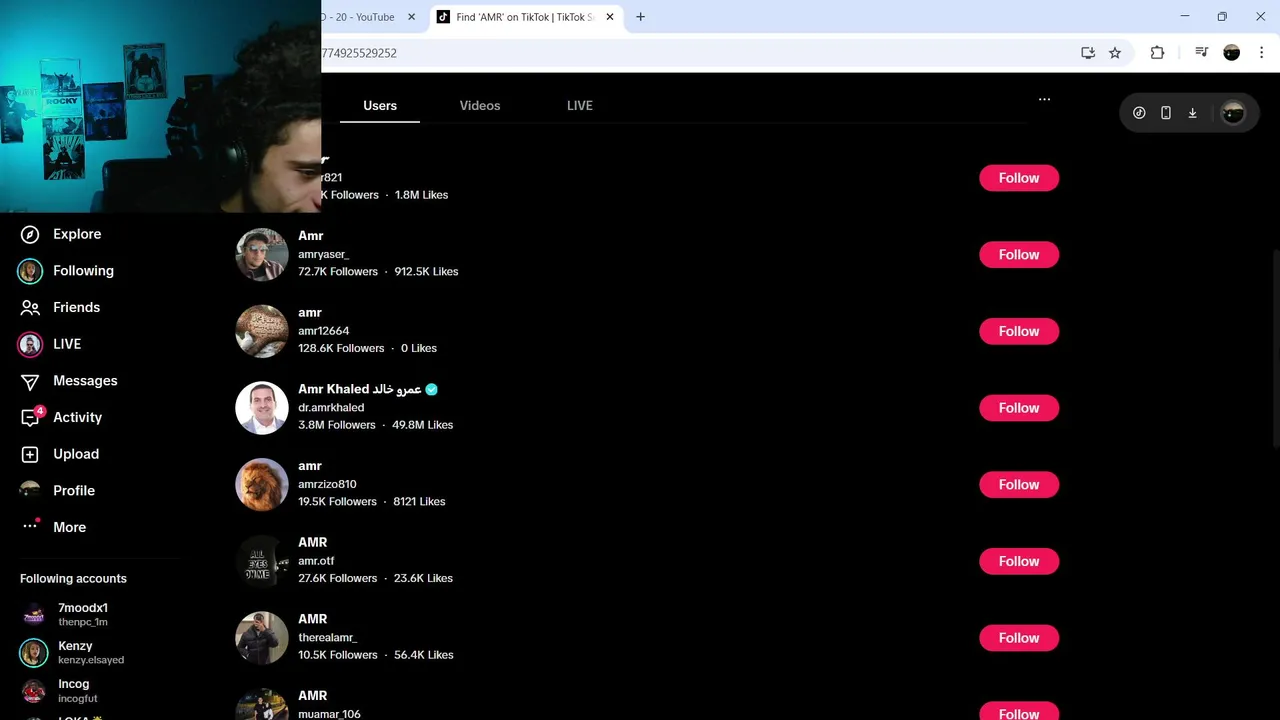Open a new browser tab
The image size is (1280, 720).
(640, 17)
